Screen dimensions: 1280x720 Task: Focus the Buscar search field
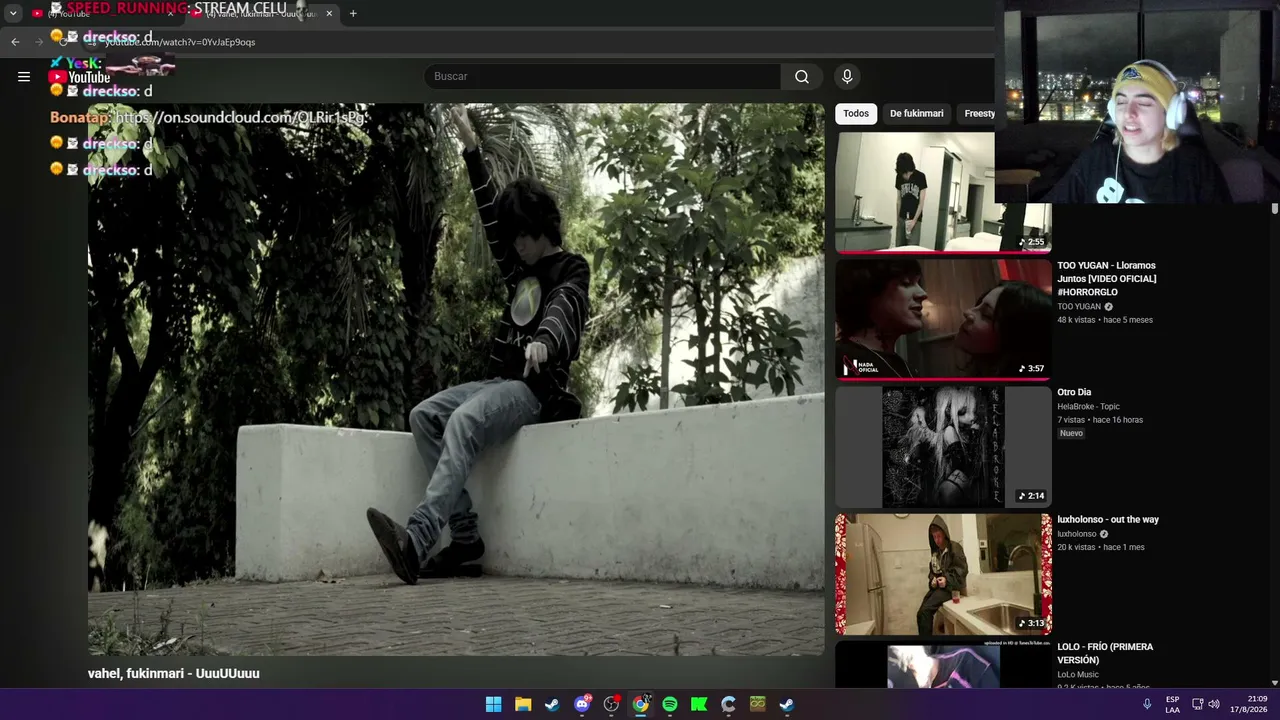tap(602, 76)
